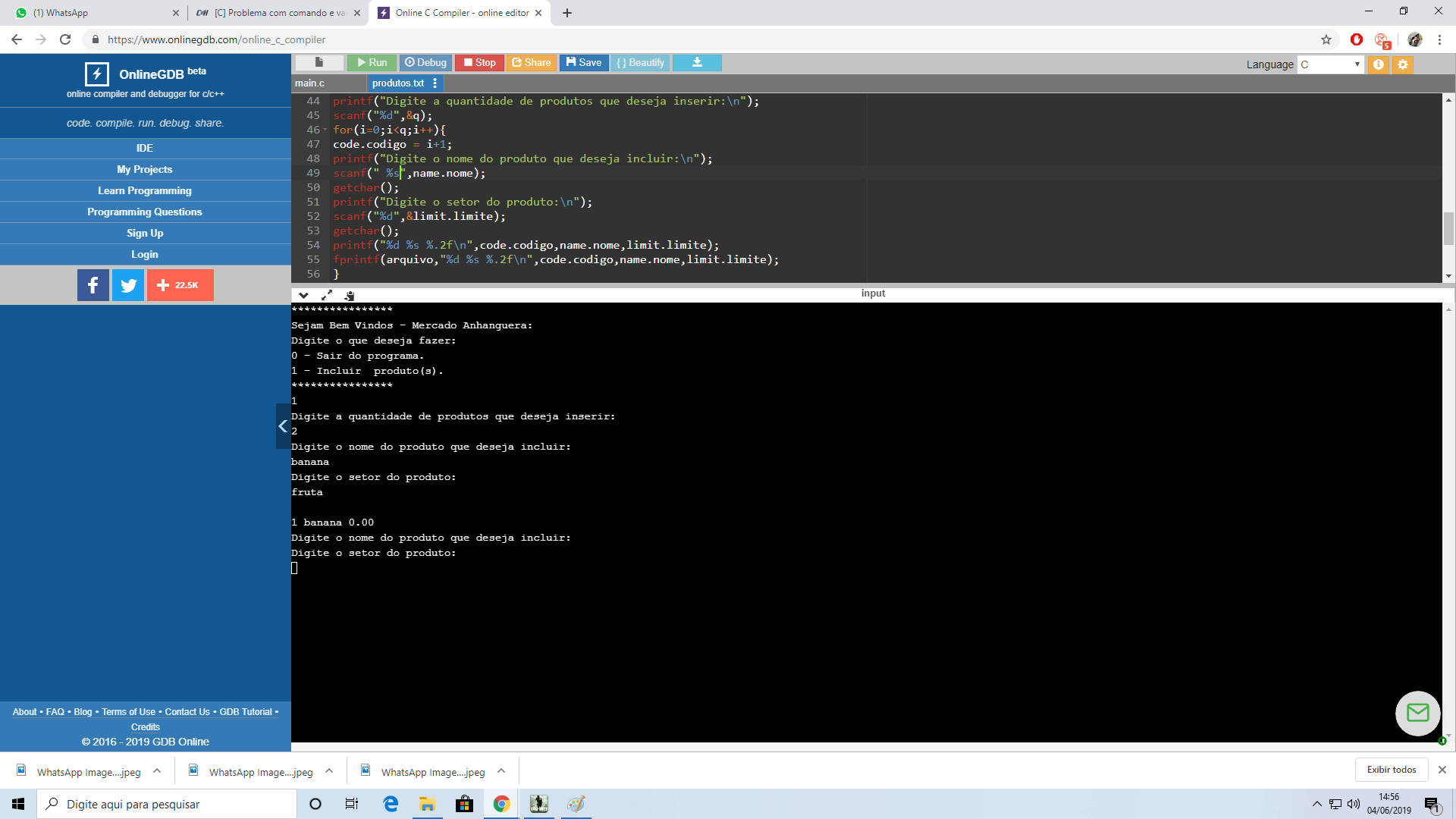The width and height of the screenshot is (1456, 819).
Task: Open the Language selector dropdown
Action: coord(1330,64)
